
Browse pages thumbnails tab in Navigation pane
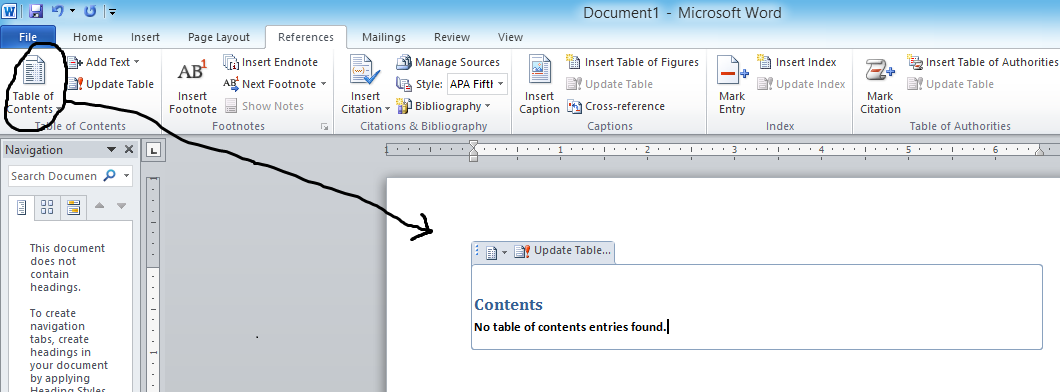pyautogui.click(x=47, y=207)
